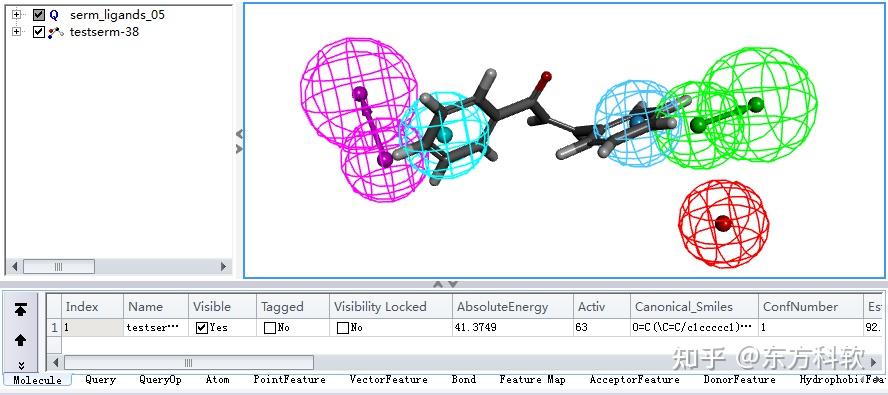Select the AbsoluteEnergy value 41.3749
Screen dimensions: 888x395
pyautogui.click(x=513, y=328)
